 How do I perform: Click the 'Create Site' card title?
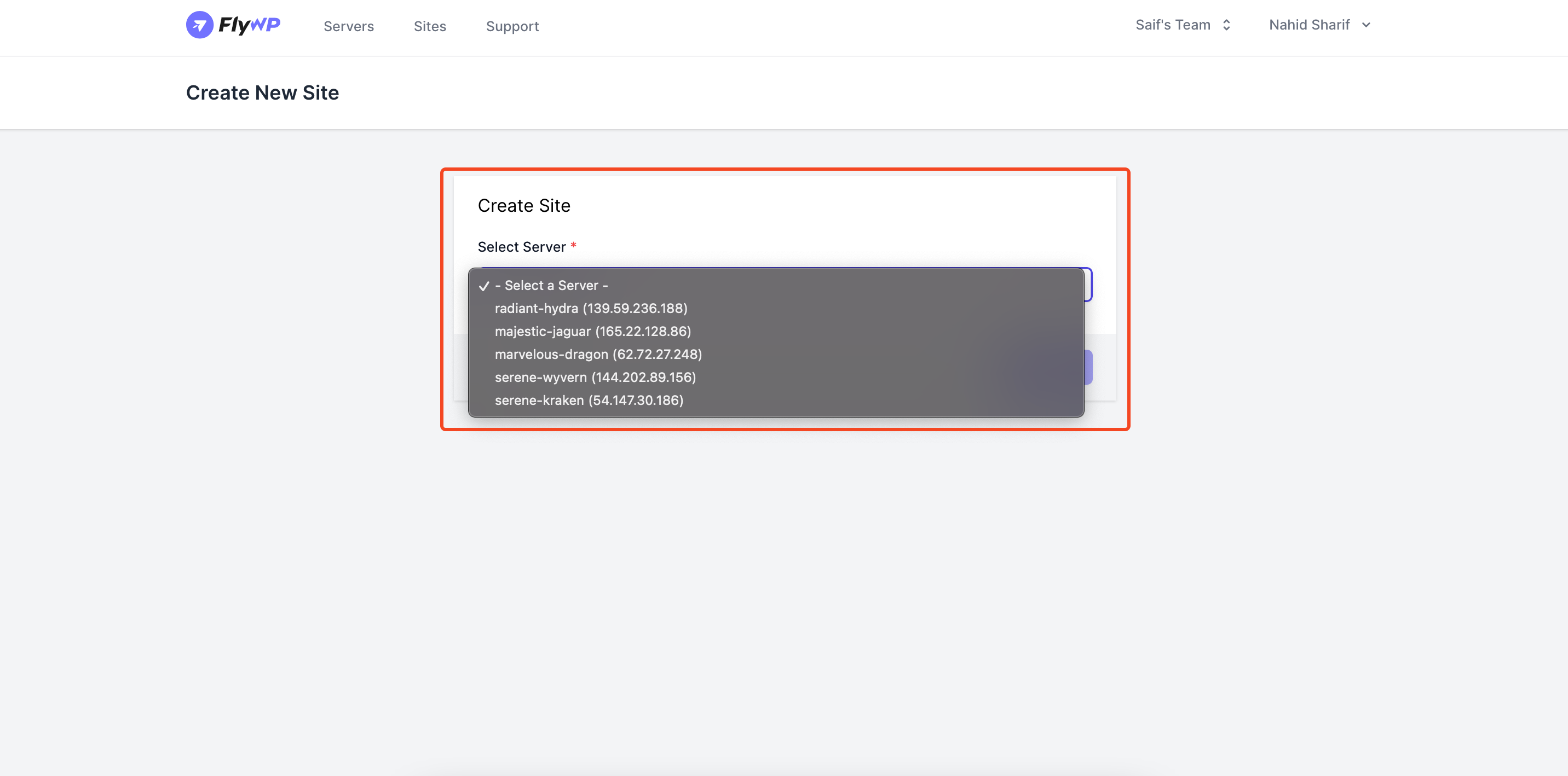tap(523, 206)
